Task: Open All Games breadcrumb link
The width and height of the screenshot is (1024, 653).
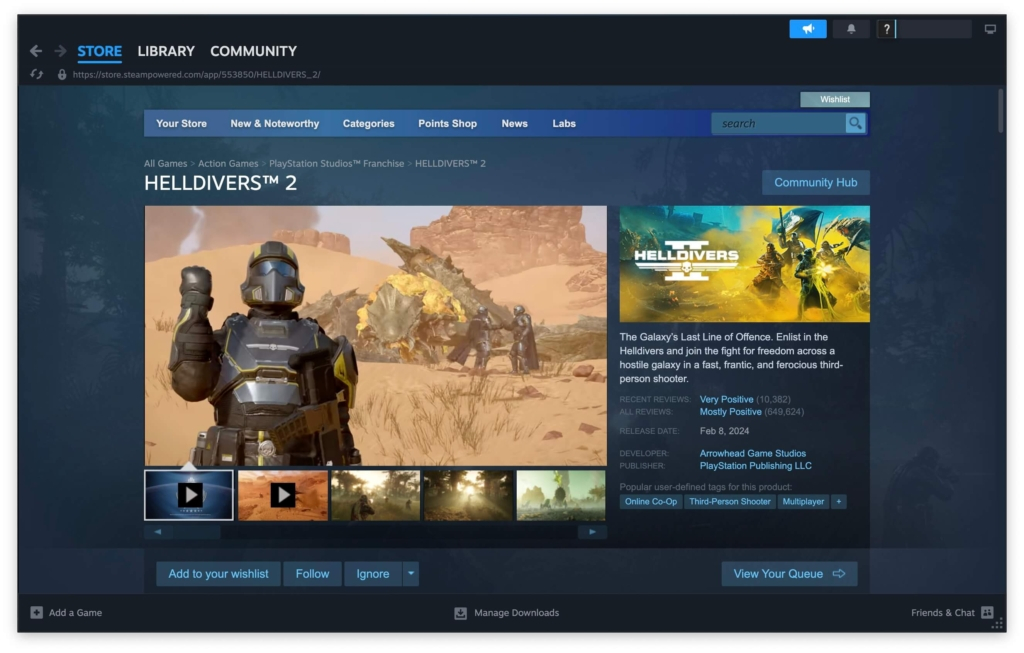Action: tap(165, 163)
